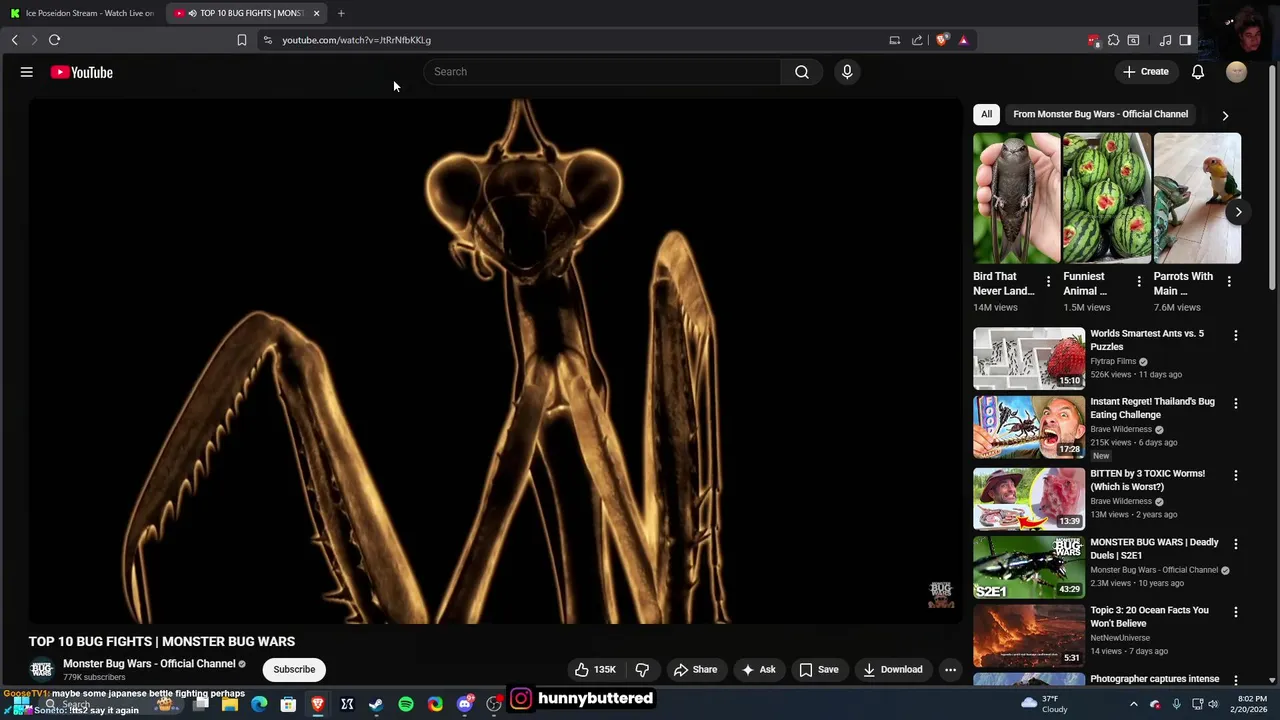
Task: Click the share page icon in address bar
Action: pyautogui.click(x=917, y=40)
